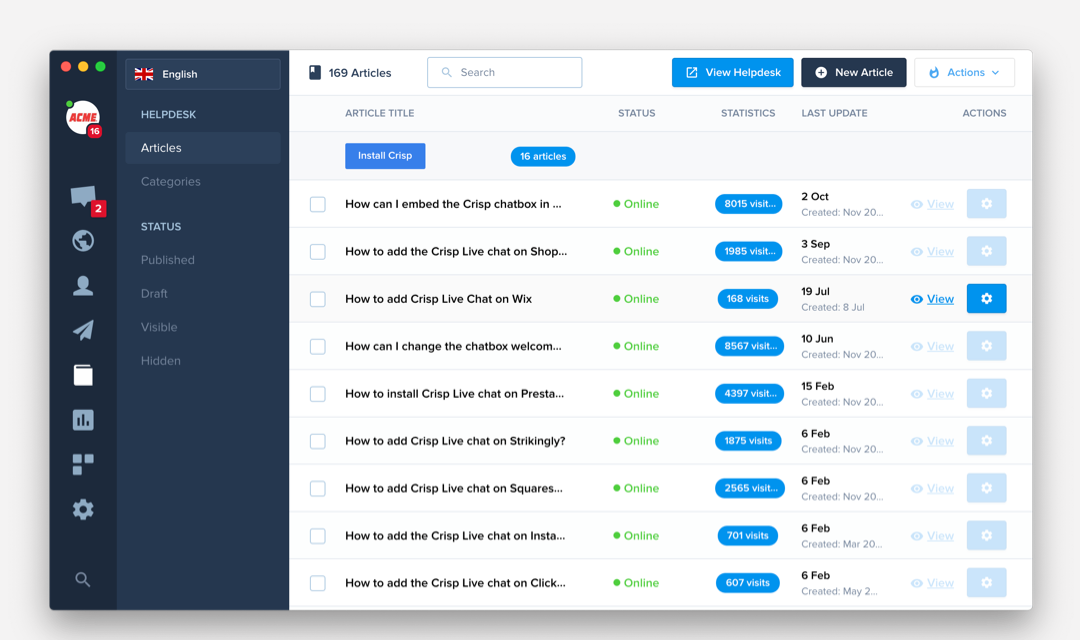
Task: Click eye icon on the Wix article row
Action: click(917, 299)
